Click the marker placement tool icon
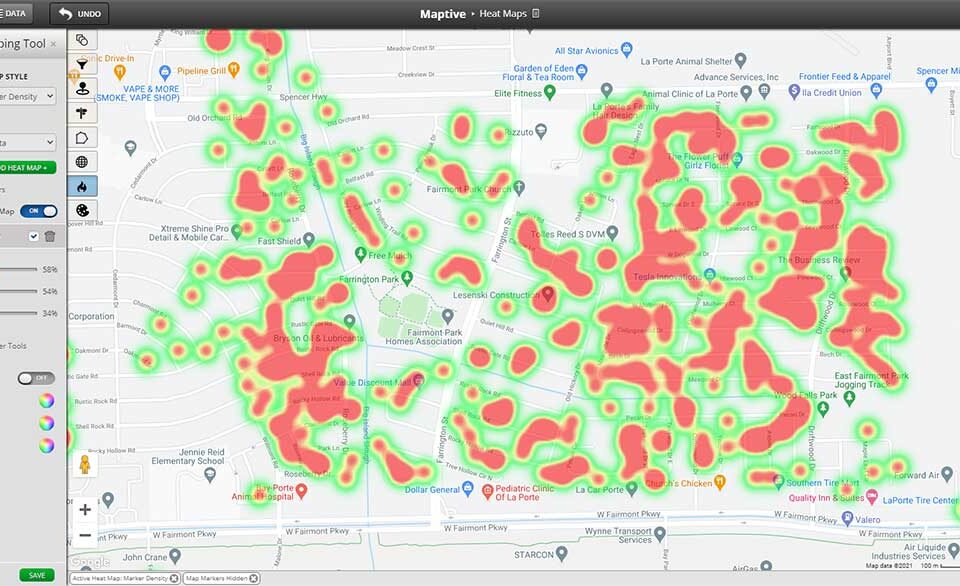960x586 pixels. click(83, 88)
